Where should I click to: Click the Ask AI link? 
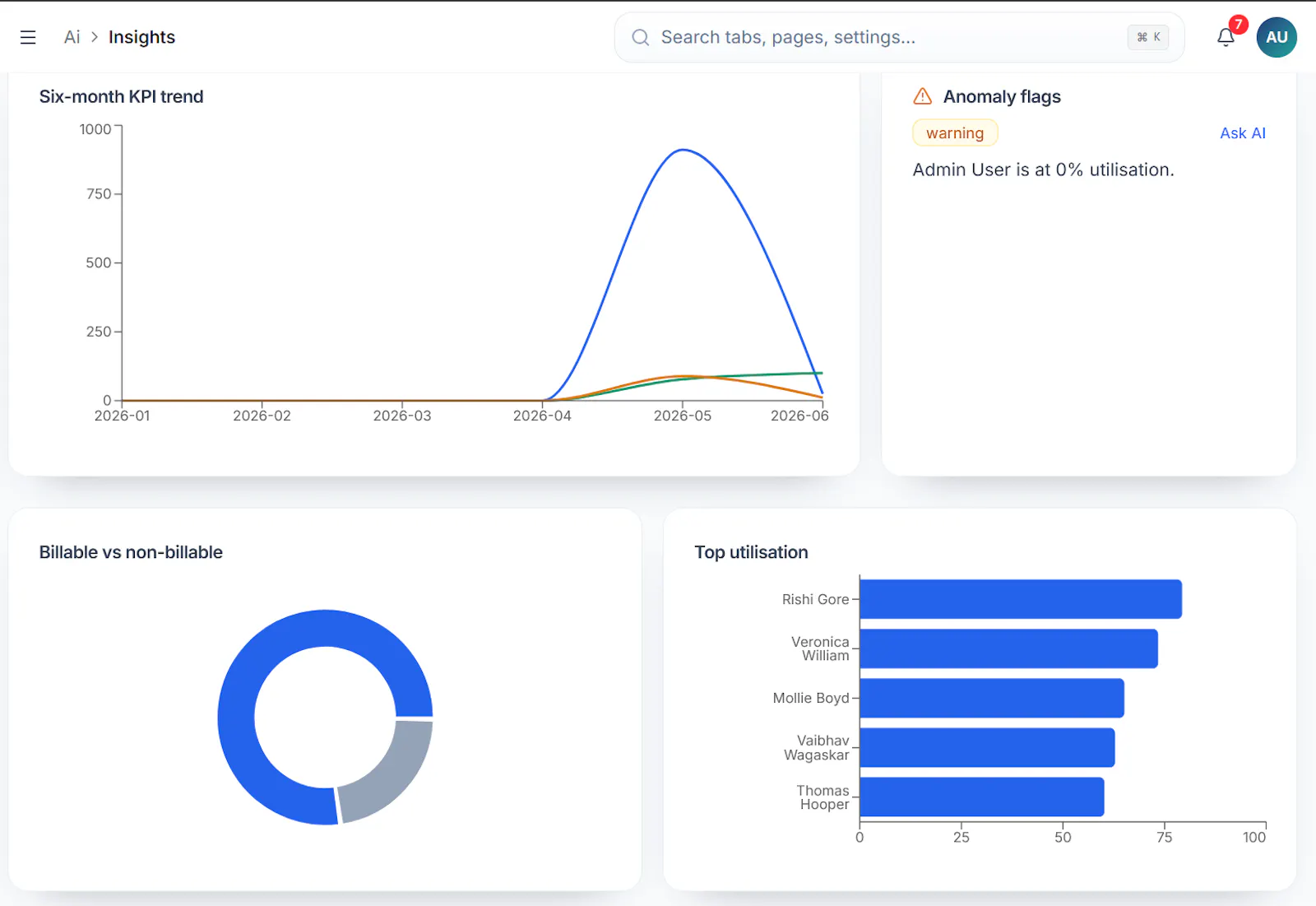(x=1242, y=133)
